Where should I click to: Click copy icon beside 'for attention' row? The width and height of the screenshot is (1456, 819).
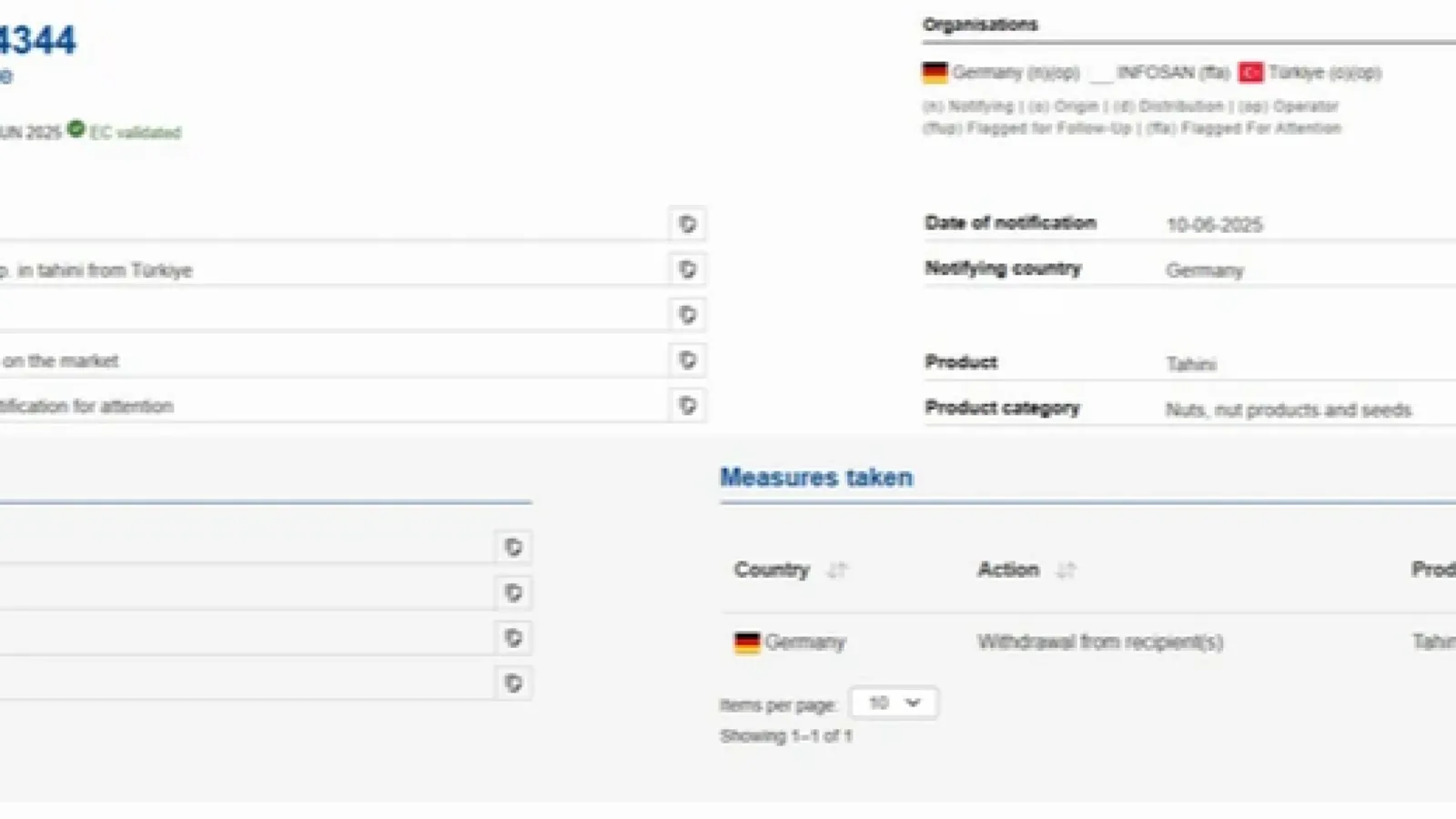(x=688, y=406)
